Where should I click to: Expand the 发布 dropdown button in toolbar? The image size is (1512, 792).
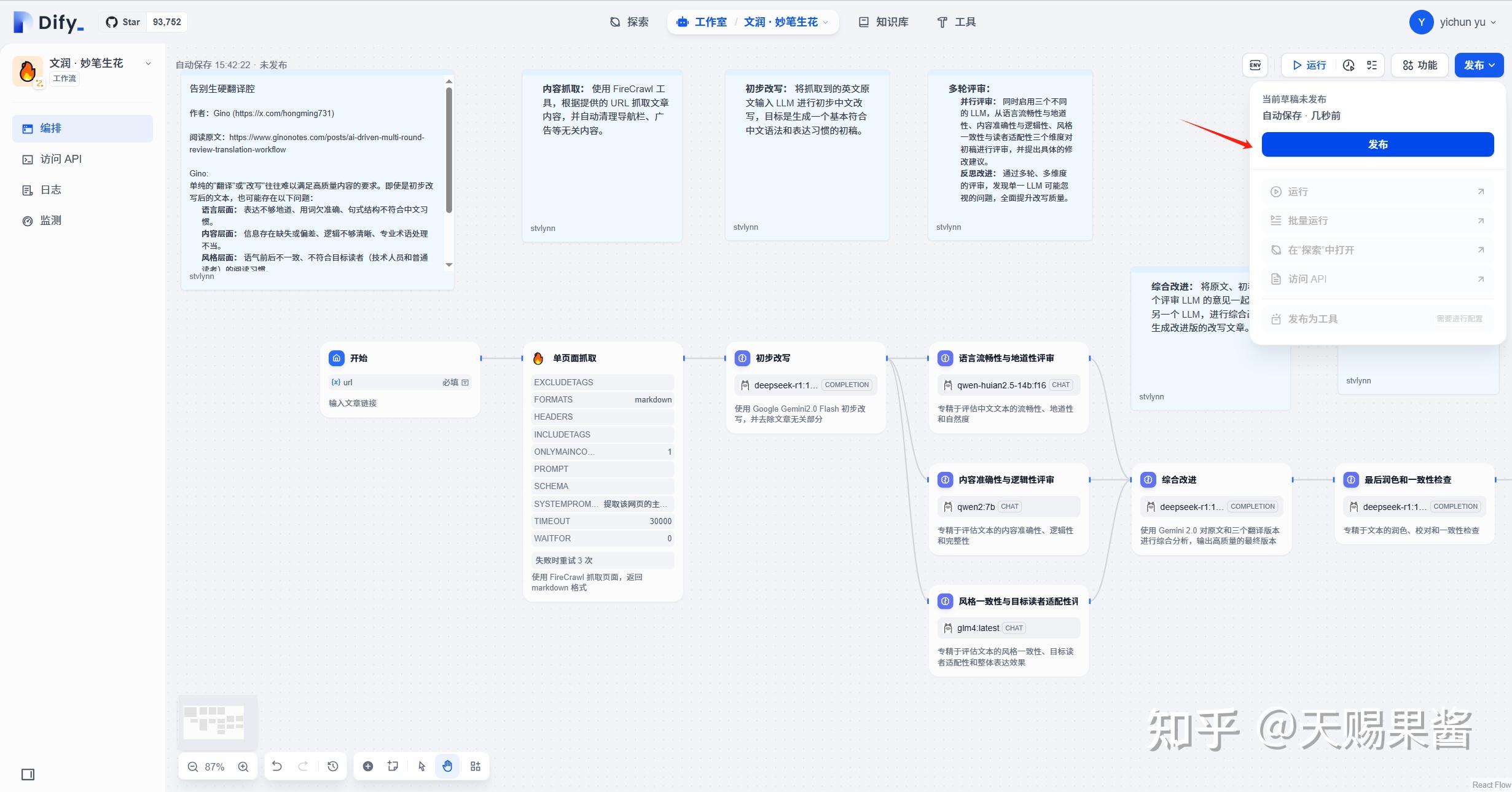tap(1479, 65)
